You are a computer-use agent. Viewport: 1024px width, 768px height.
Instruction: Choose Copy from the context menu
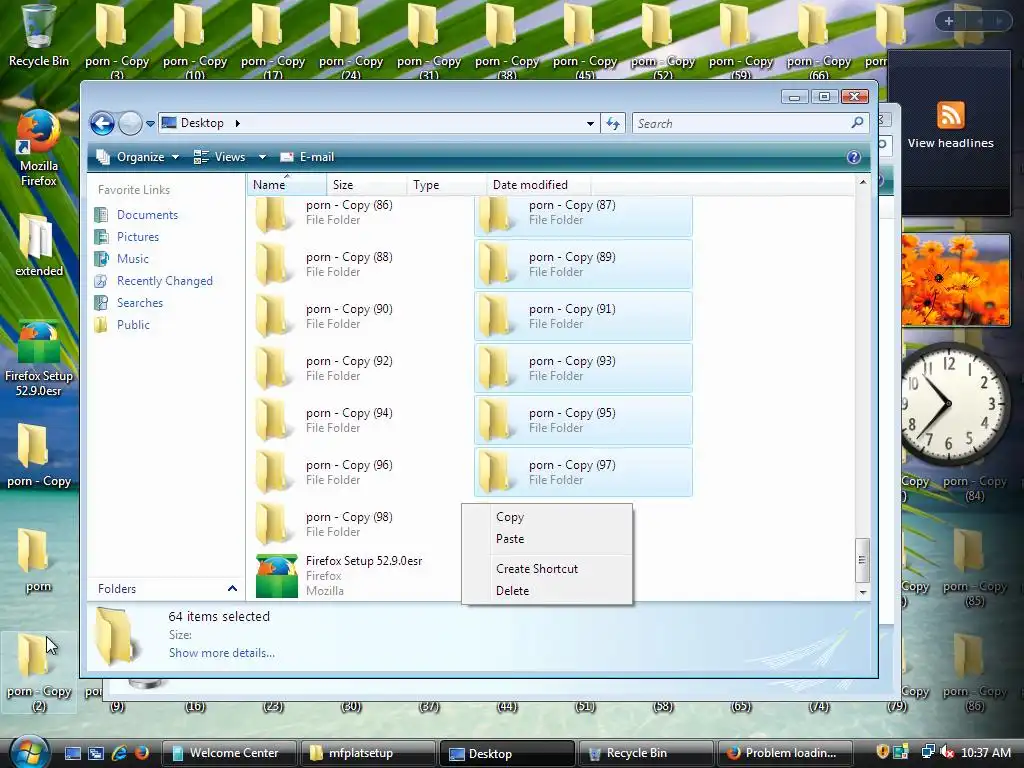point(510,517)
